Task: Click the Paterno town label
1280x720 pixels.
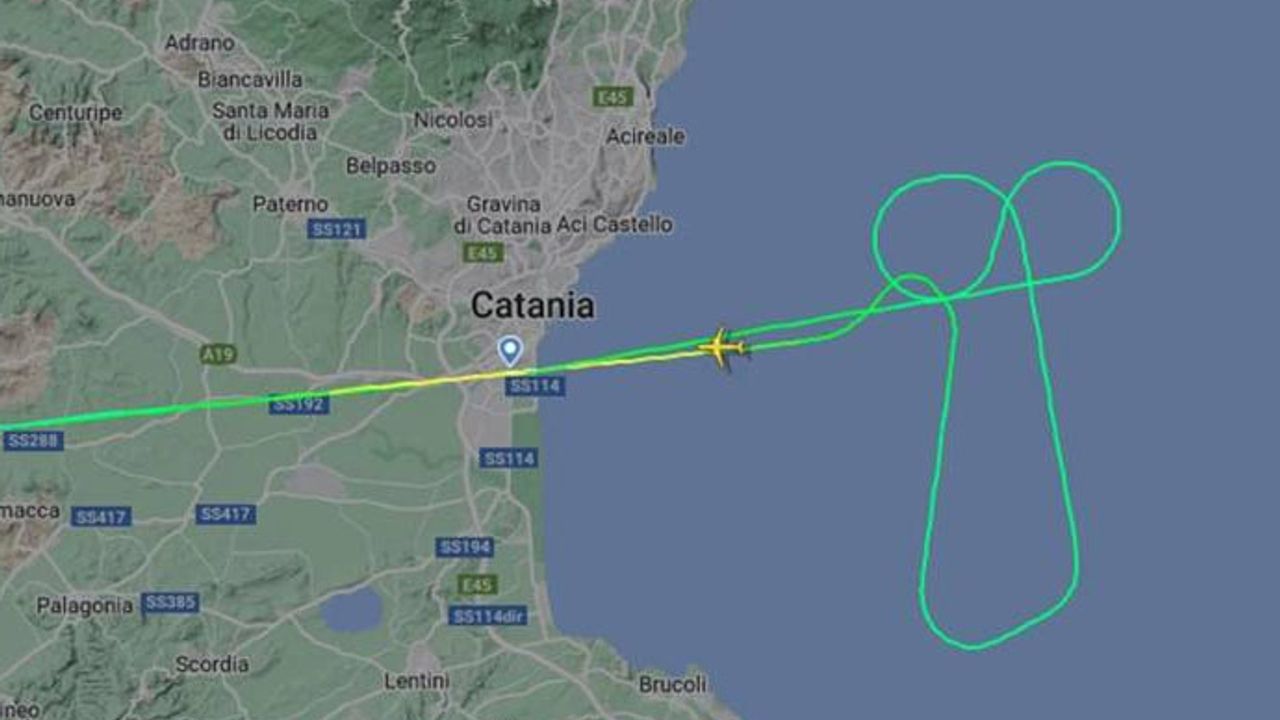Action: [290, 204]
